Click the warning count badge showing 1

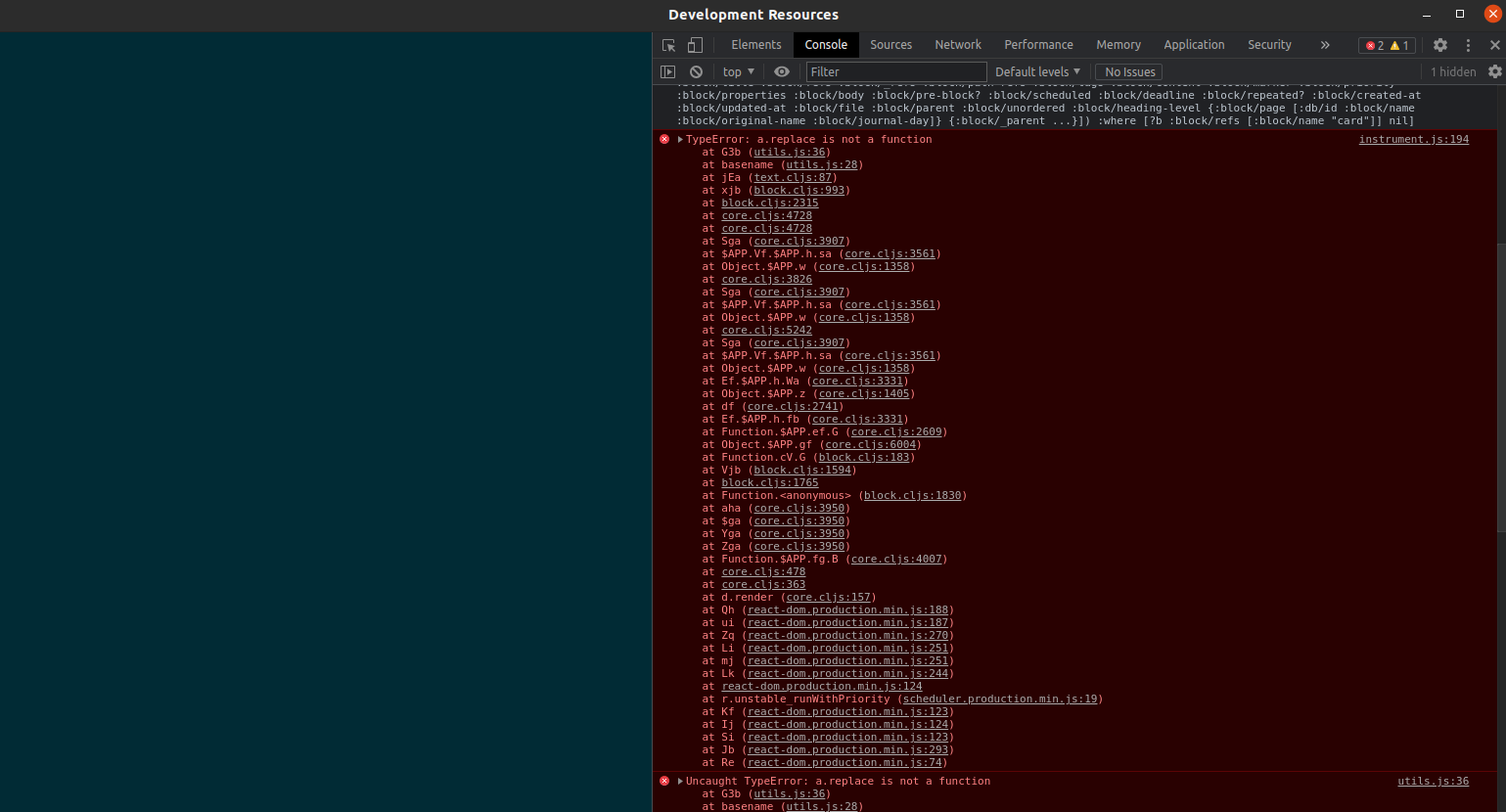tap(1399, 45)
